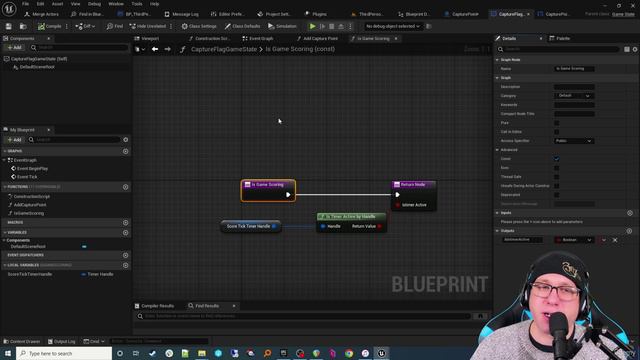Select DefaultSceneRoot in Components tree
The width and height of the screenshot is (640, 360).
pyautogui.click(x=37, y=67)
